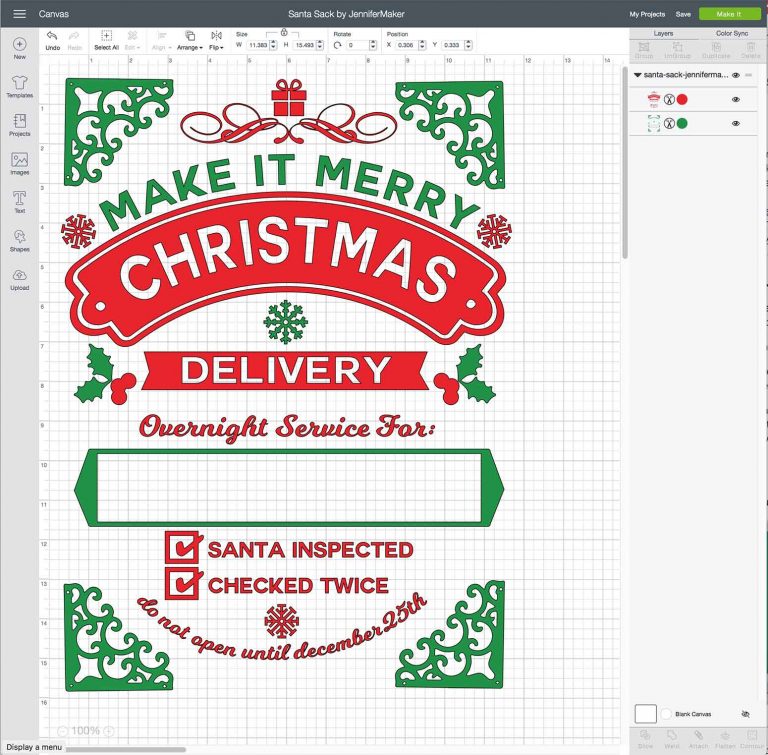Viewport: 768px width, 755px height.
Task: Hide the red layer
Action: coord(736,99)
